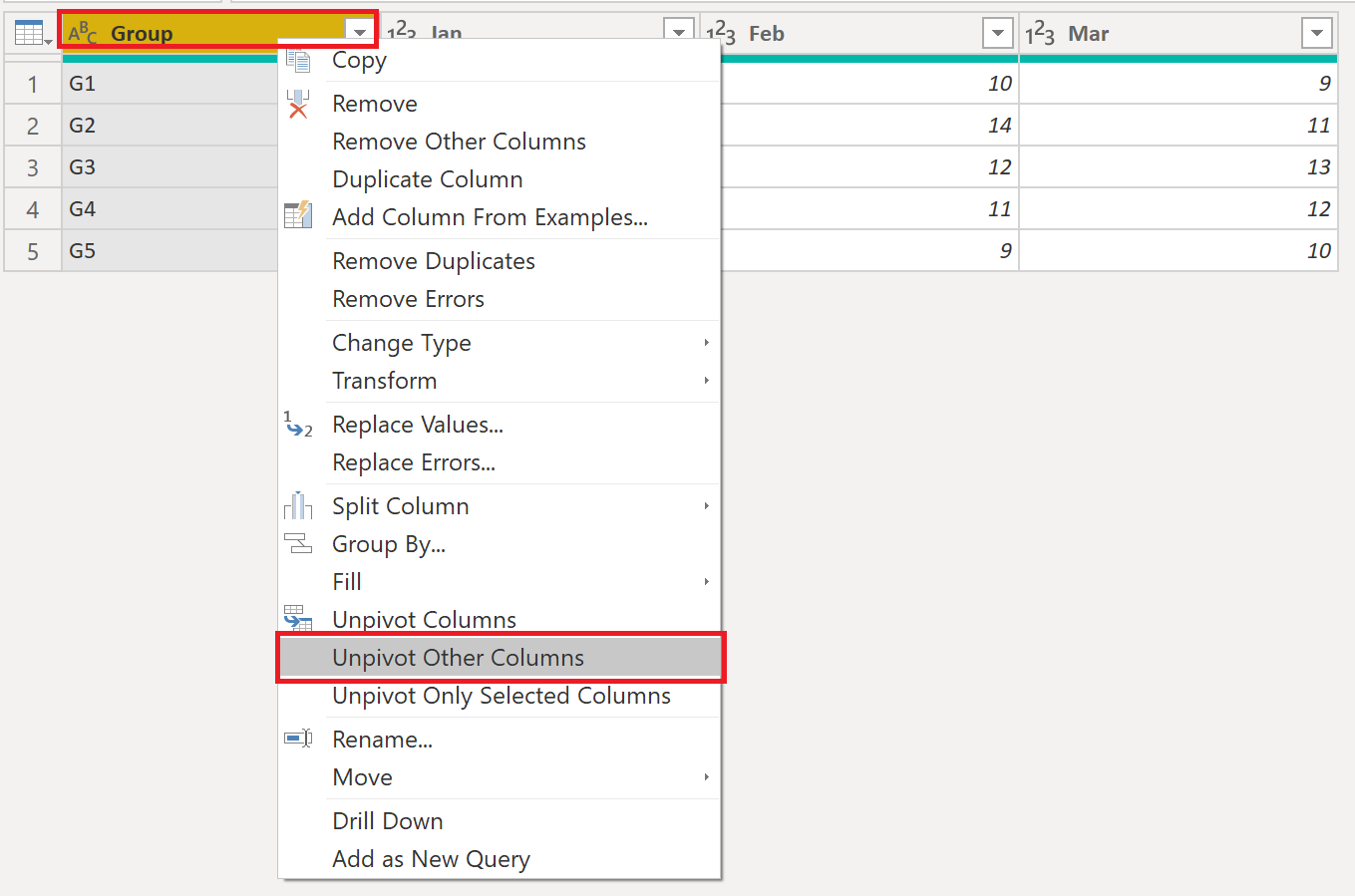Select Replace Errors... menu entry
The image size is (1355, 896).
pos(500,462)
